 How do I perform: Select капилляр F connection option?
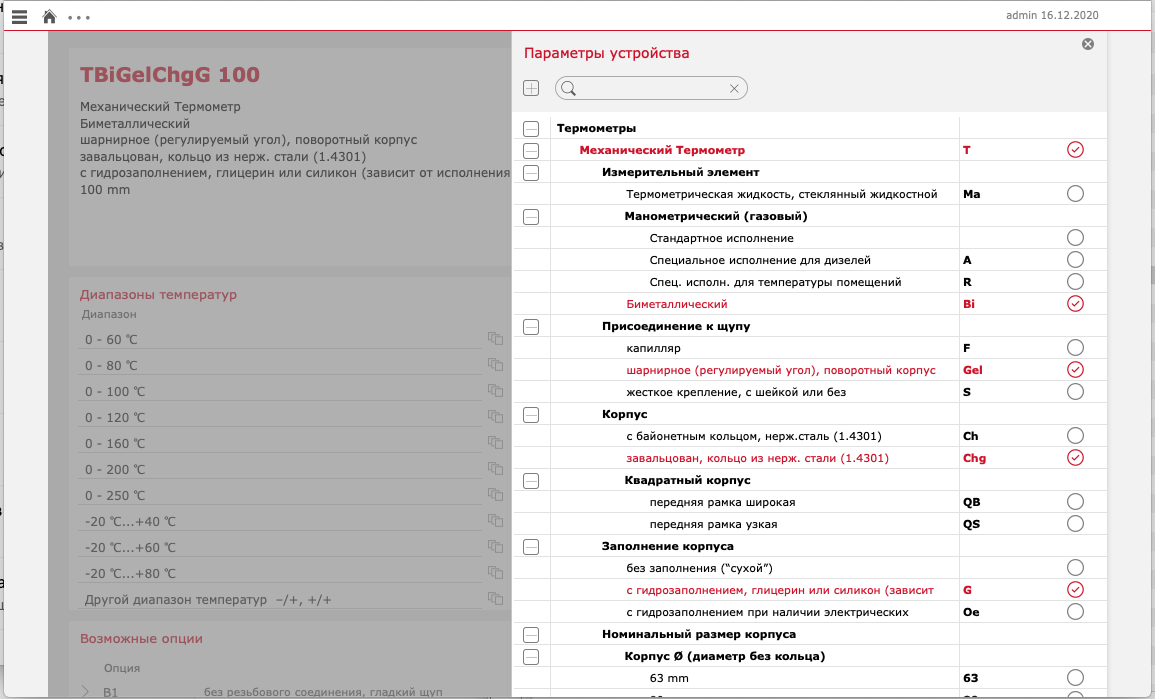[x=1075, y=348]
